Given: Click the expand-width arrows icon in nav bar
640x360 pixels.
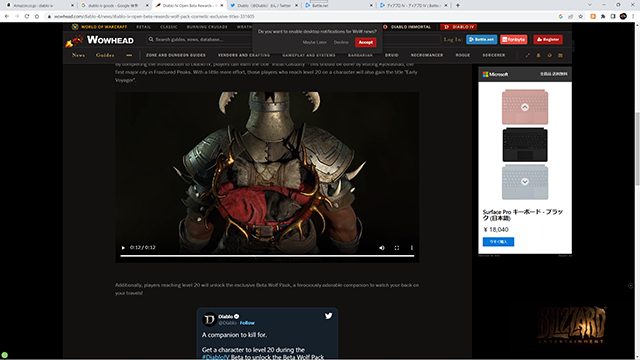Looking at the screenshot, I should [527, 55].
